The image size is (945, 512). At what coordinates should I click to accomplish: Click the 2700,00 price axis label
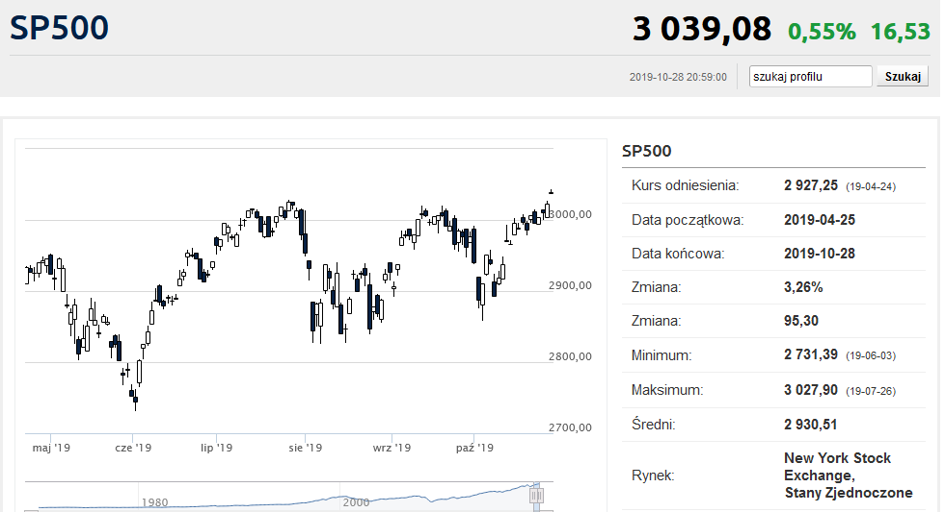click(x=570, y=428)
